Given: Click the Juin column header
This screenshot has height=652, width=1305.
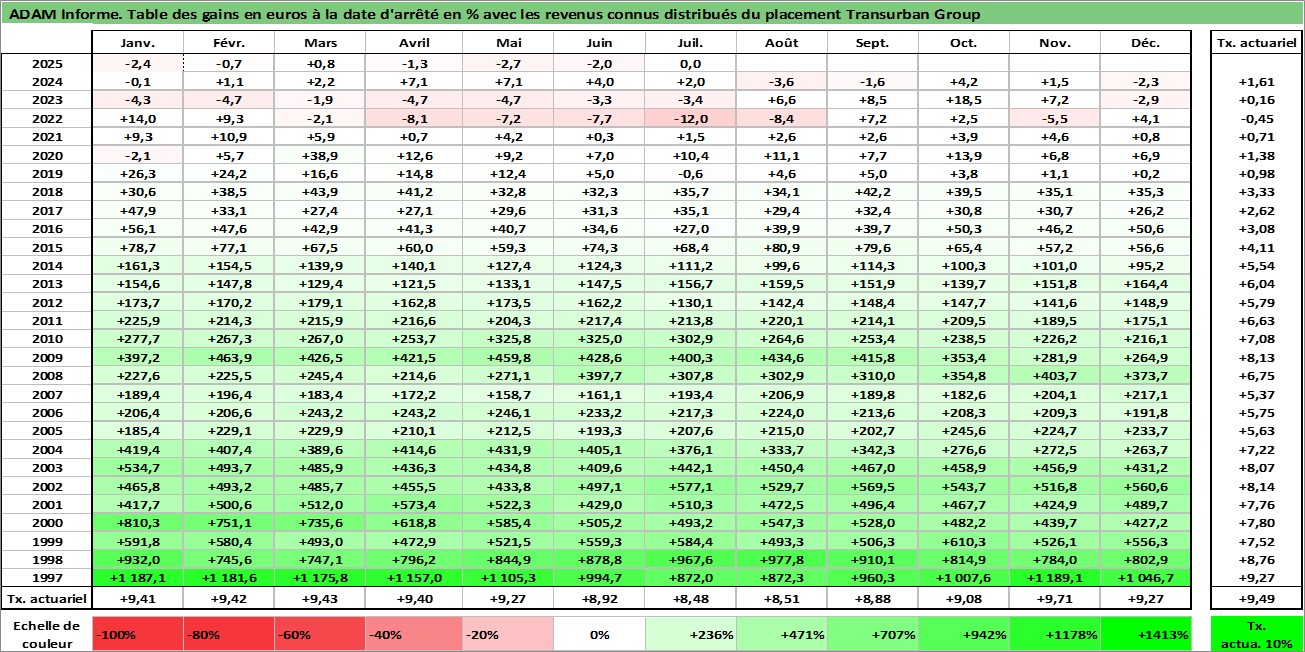Looking at the screenshot, I should tap(599, 43).
